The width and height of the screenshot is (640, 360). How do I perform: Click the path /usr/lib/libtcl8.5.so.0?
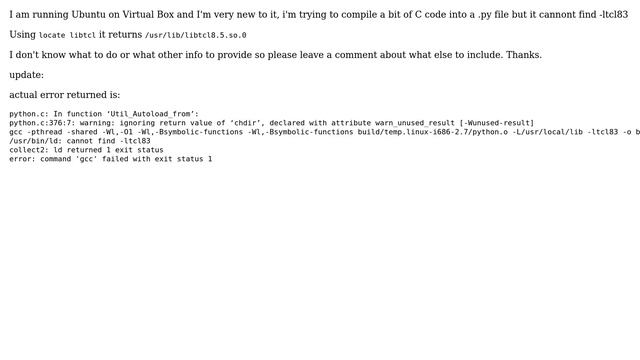(196, 36)
